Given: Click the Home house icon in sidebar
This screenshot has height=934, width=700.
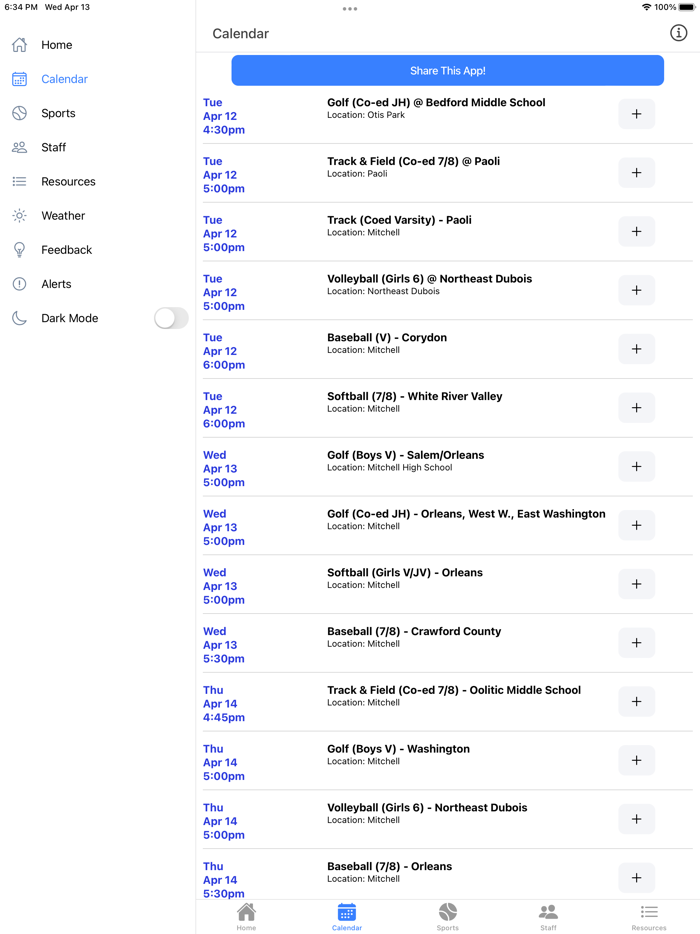Looking at the screenshot, I should click(x=20, y=45).
